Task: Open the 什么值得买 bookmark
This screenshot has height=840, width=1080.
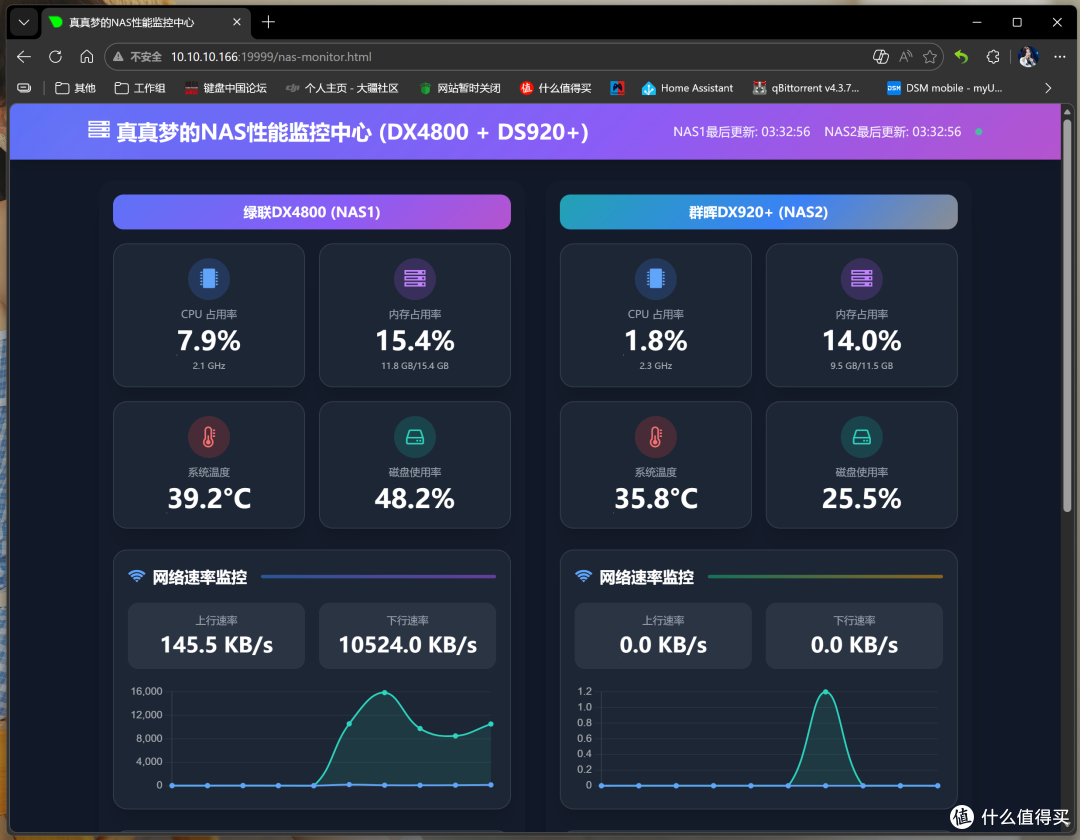Action: 556,88
